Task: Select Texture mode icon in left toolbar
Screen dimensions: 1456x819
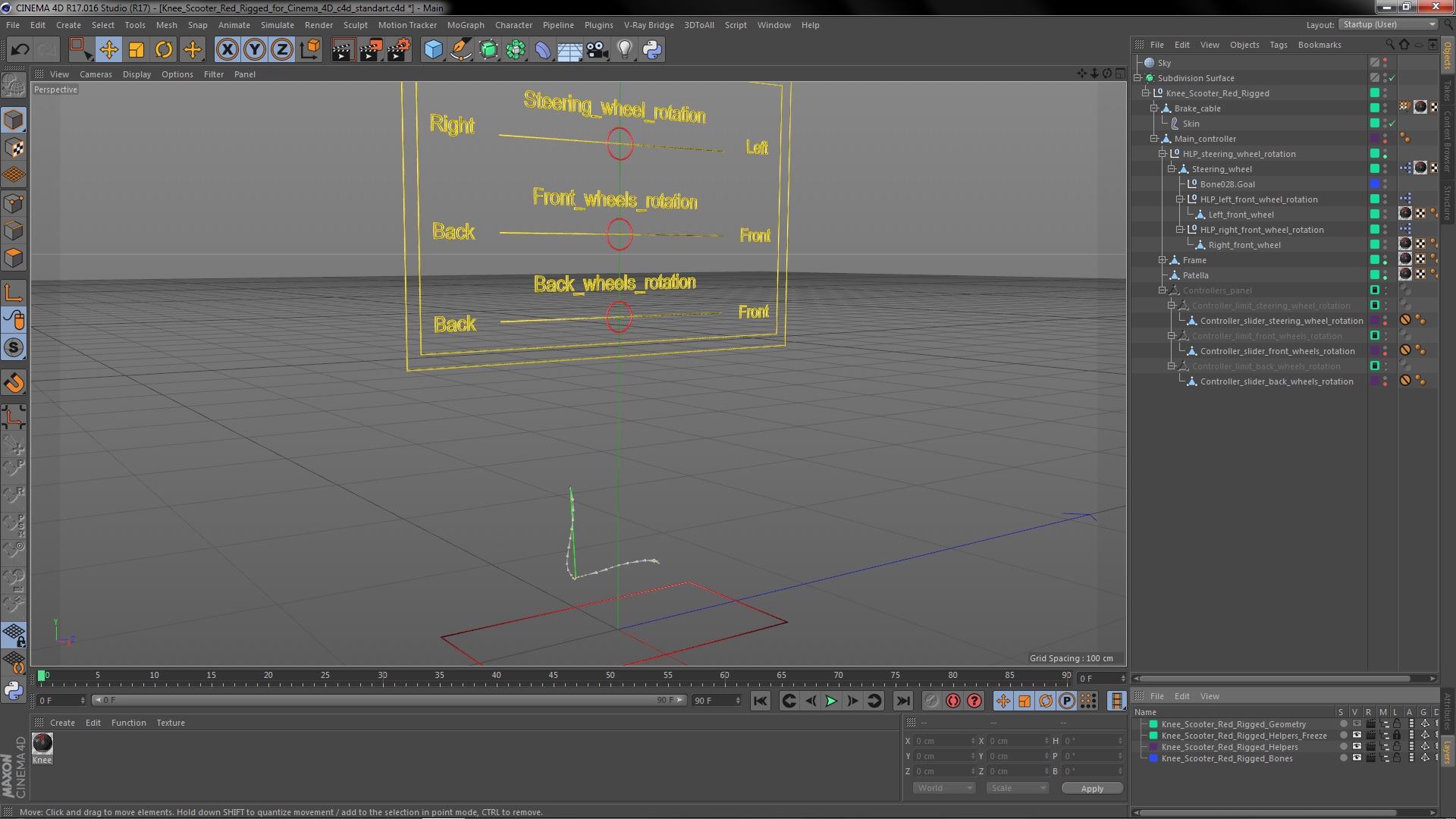Action: (x=14, y=148)
